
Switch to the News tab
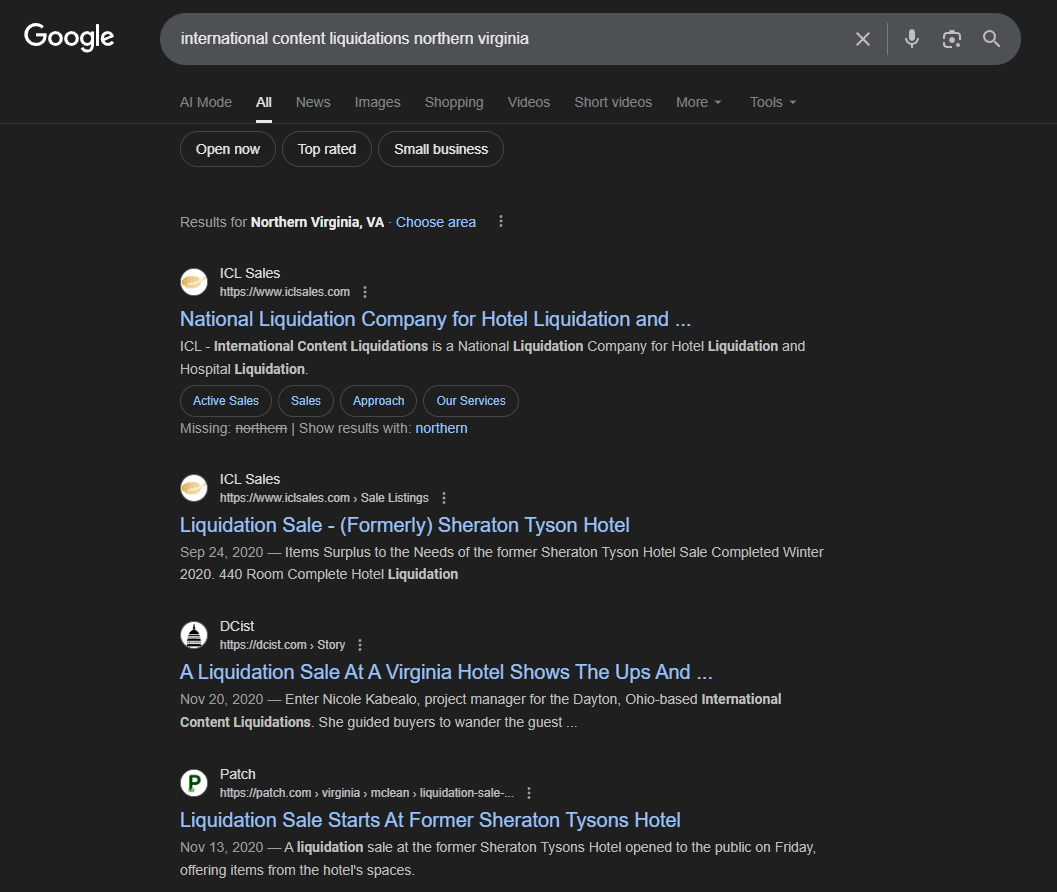(313, 102)
